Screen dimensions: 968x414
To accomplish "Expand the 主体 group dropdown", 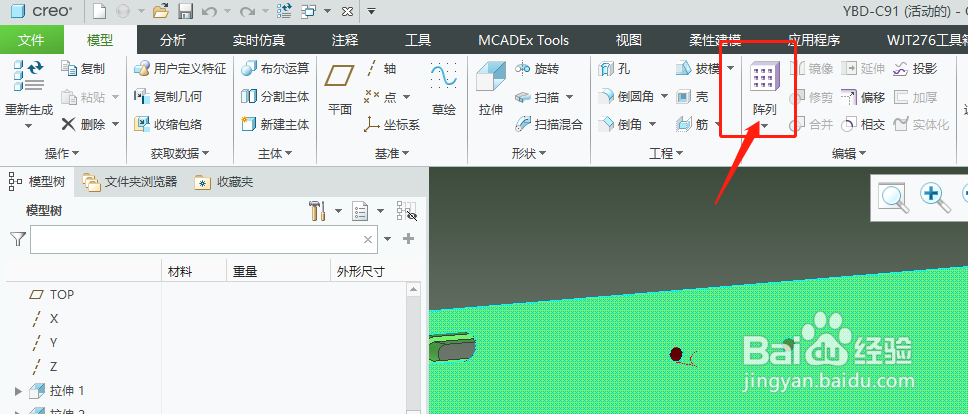I will (x=275, y=152).
